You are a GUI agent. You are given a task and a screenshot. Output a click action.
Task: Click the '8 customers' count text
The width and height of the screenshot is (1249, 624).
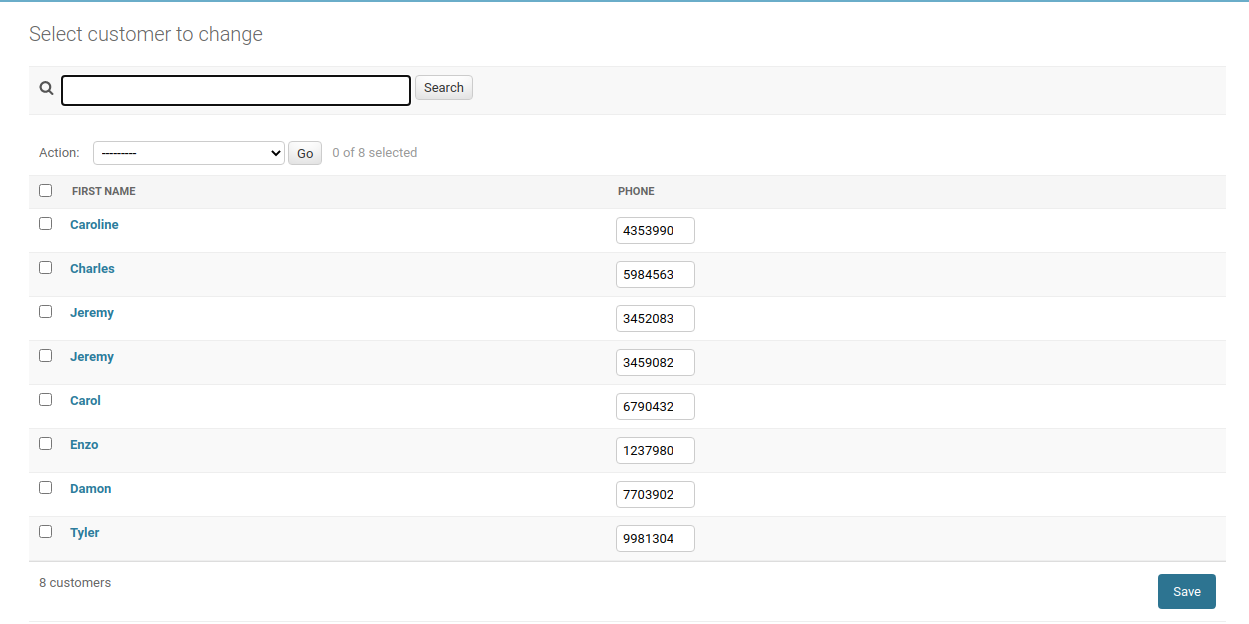75,582
